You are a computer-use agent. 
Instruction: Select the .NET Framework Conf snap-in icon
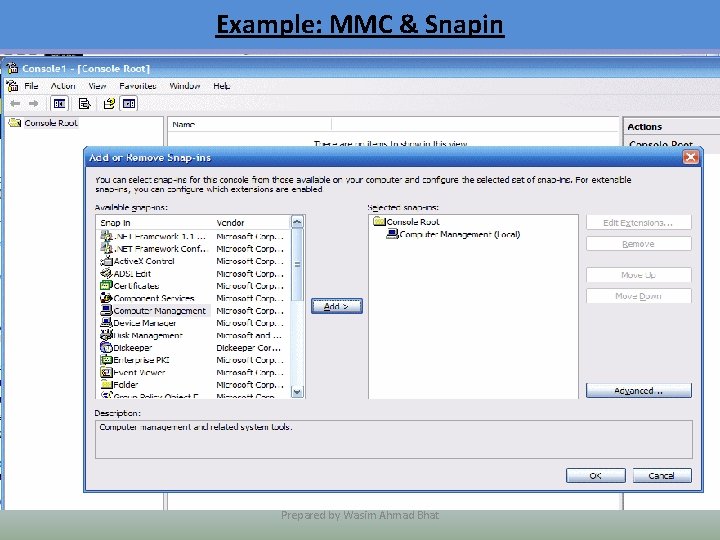(107, 248)
